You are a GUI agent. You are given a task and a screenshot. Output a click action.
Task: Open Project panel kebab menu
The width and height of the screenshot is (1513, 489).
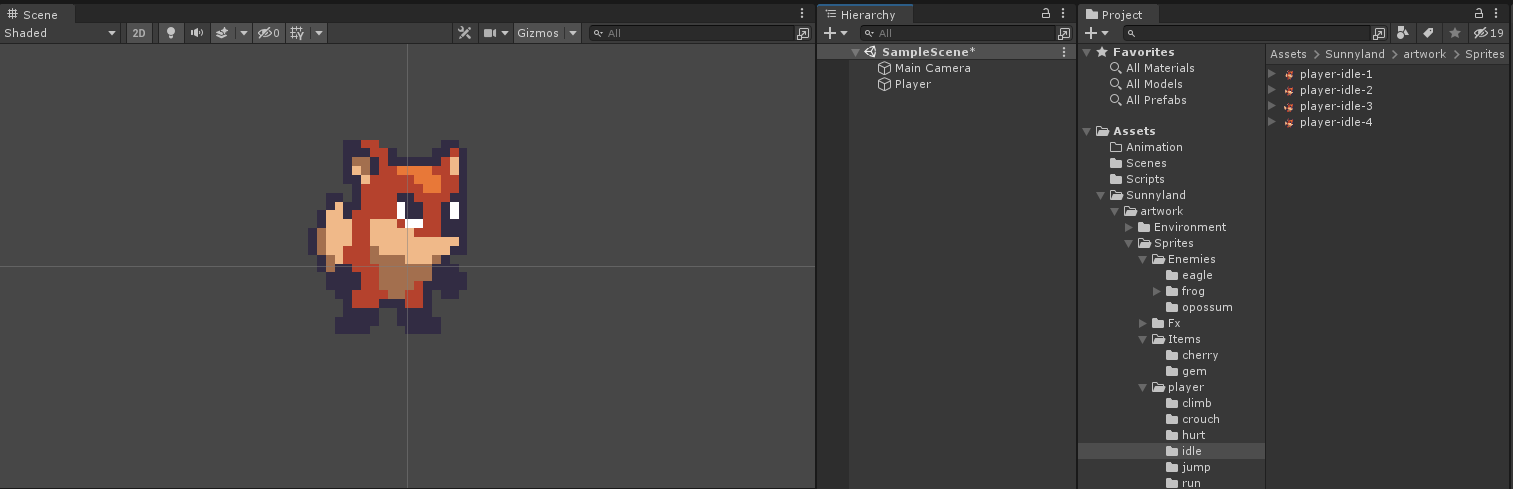[1498, 13]
